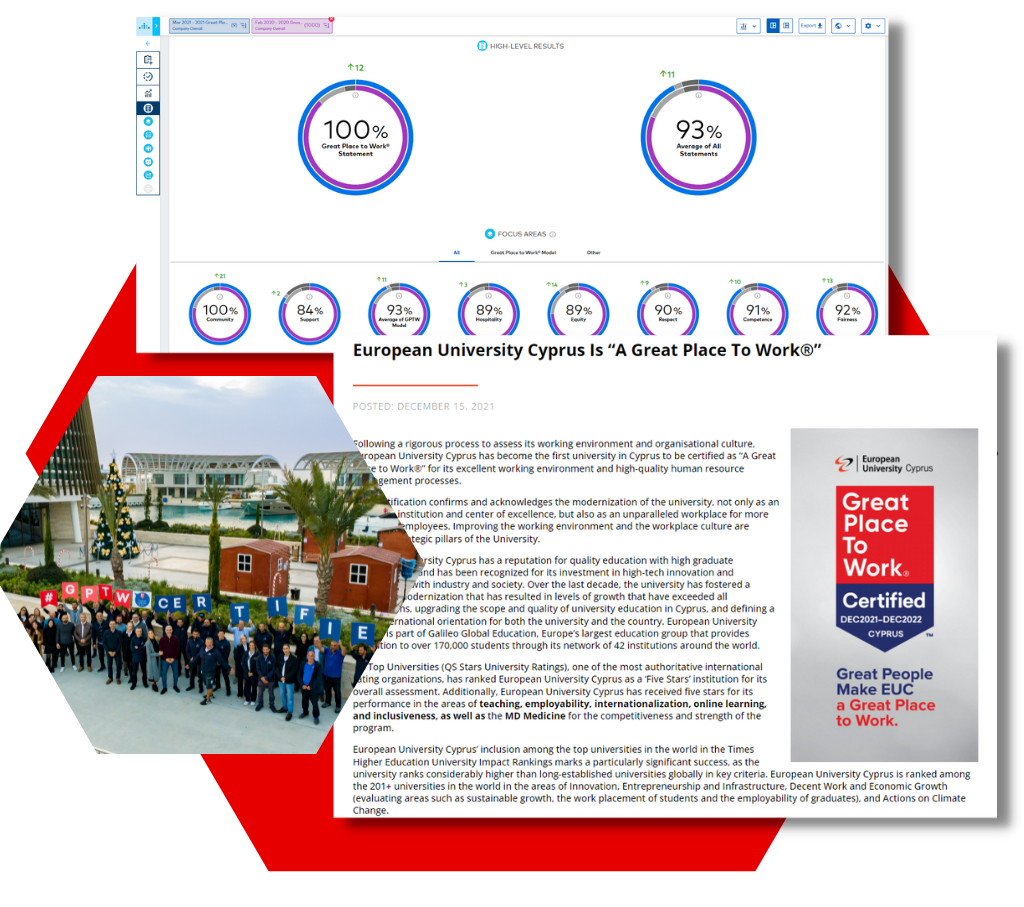The width and height of the screenshot is (1024, 907).
Task: Open filter icon on the pink Feb 2020 chip
Action: [x=326, y=25]
